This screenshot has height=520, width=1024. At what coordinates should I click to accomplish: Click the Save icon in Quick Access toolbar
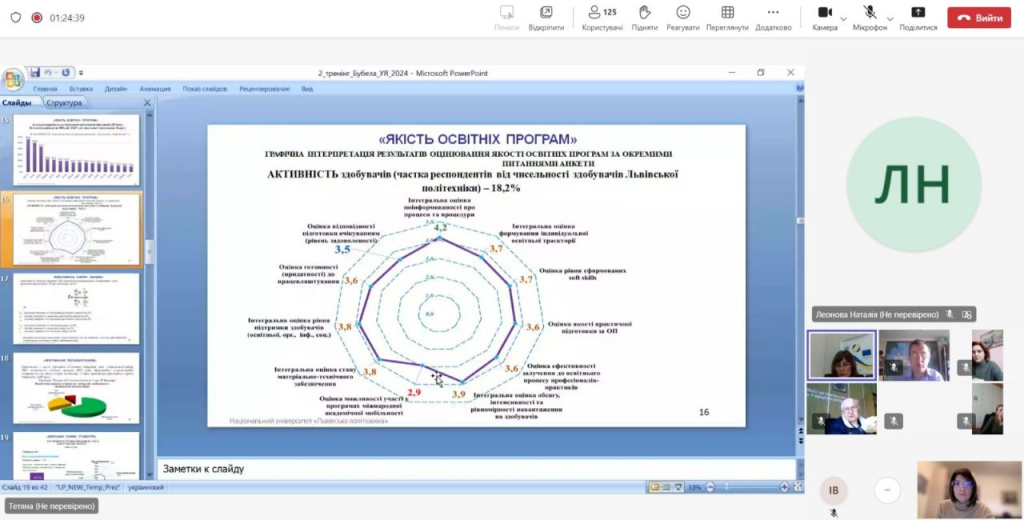[35, 73]
